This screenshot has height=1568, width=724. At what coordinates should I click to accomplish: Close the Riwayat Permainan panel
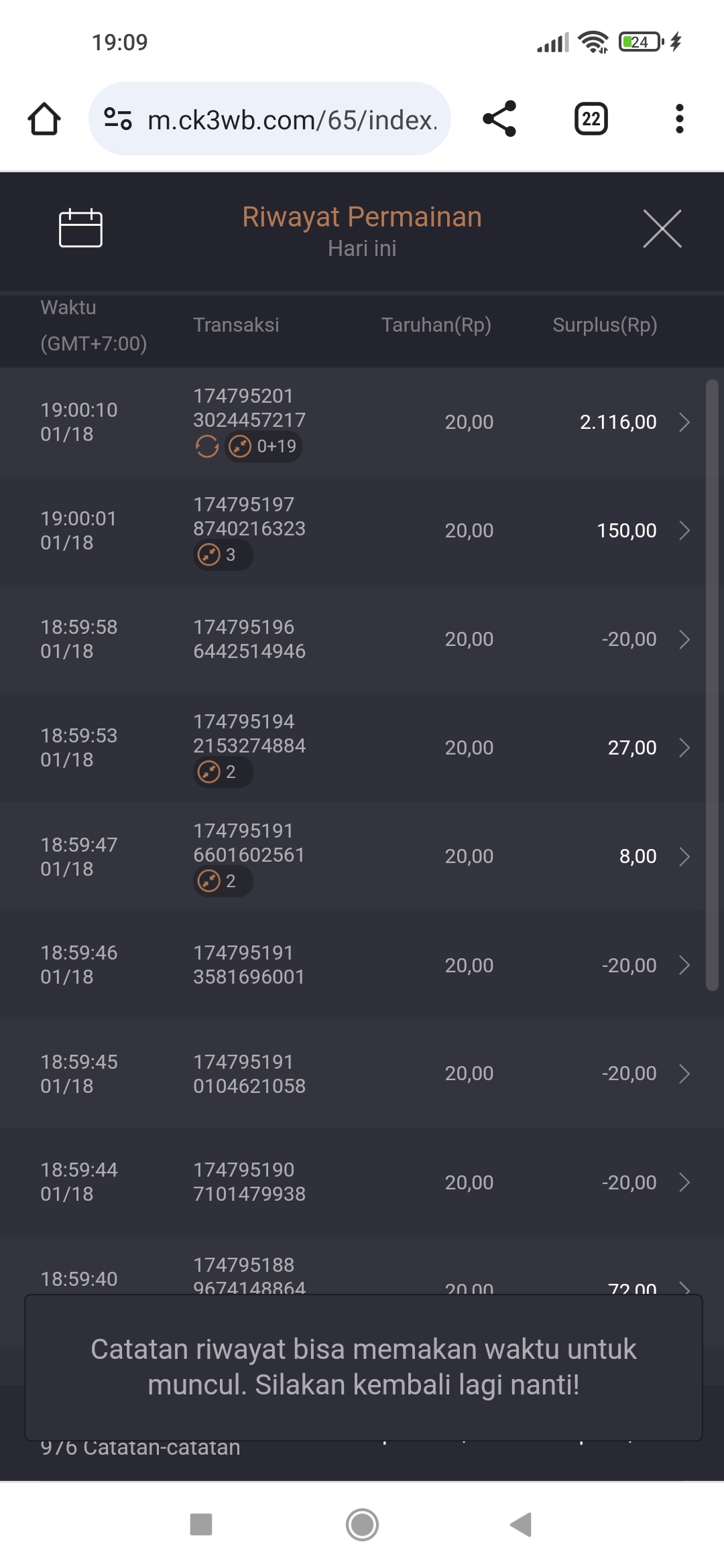coord(662,228)
